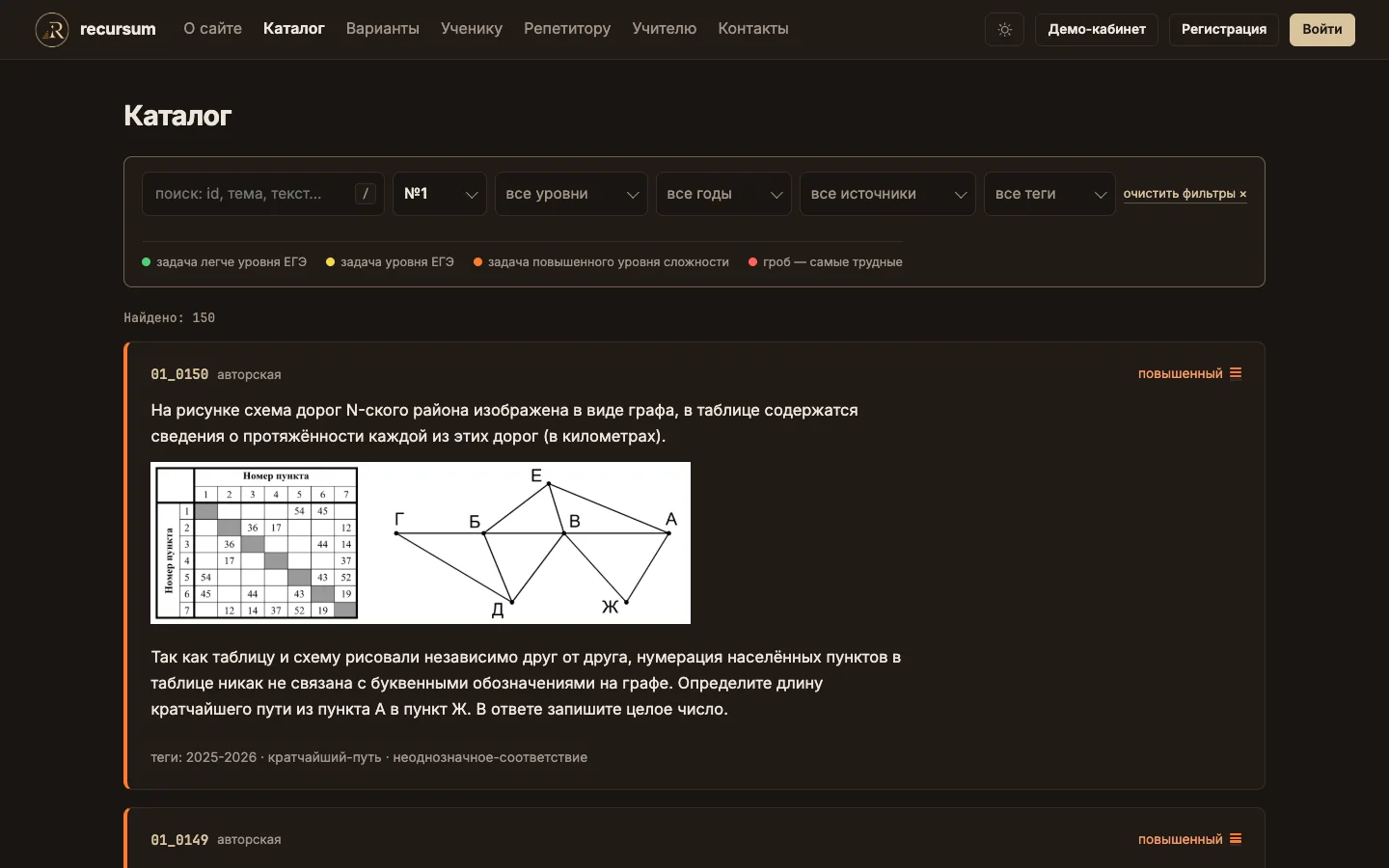Expand the 'все уровни' dropdown
This screenshot has width=1389, height=868.
coord(571,194)
